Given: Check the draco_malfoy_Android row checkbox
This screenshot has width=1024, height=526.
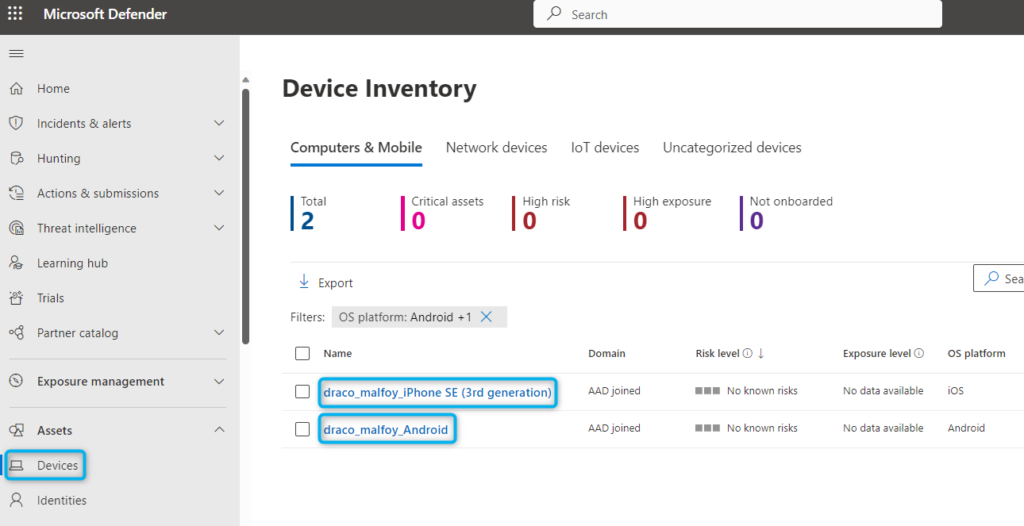Looking at the screenshot, I should 302,429.
